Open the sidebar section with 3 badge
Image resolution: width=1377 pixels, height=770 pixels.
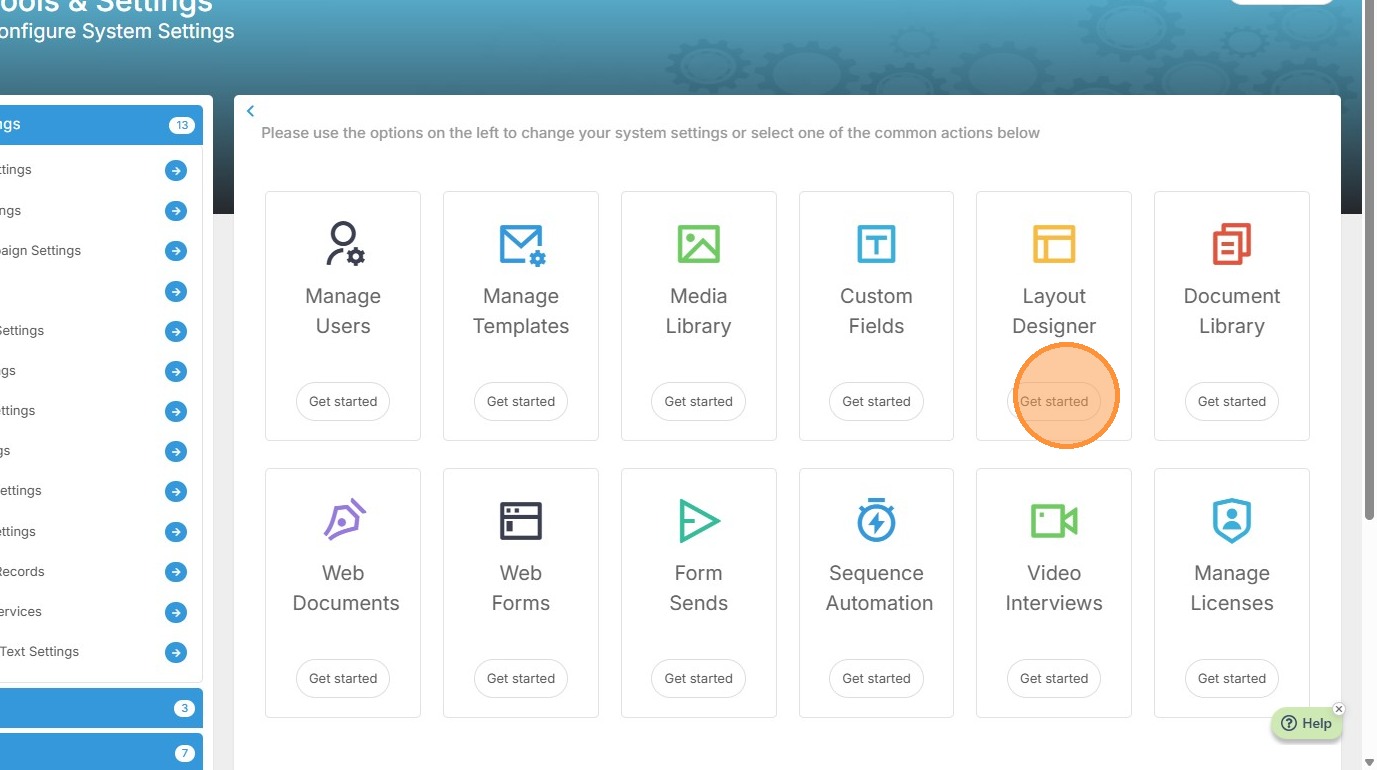pos(100,708)
